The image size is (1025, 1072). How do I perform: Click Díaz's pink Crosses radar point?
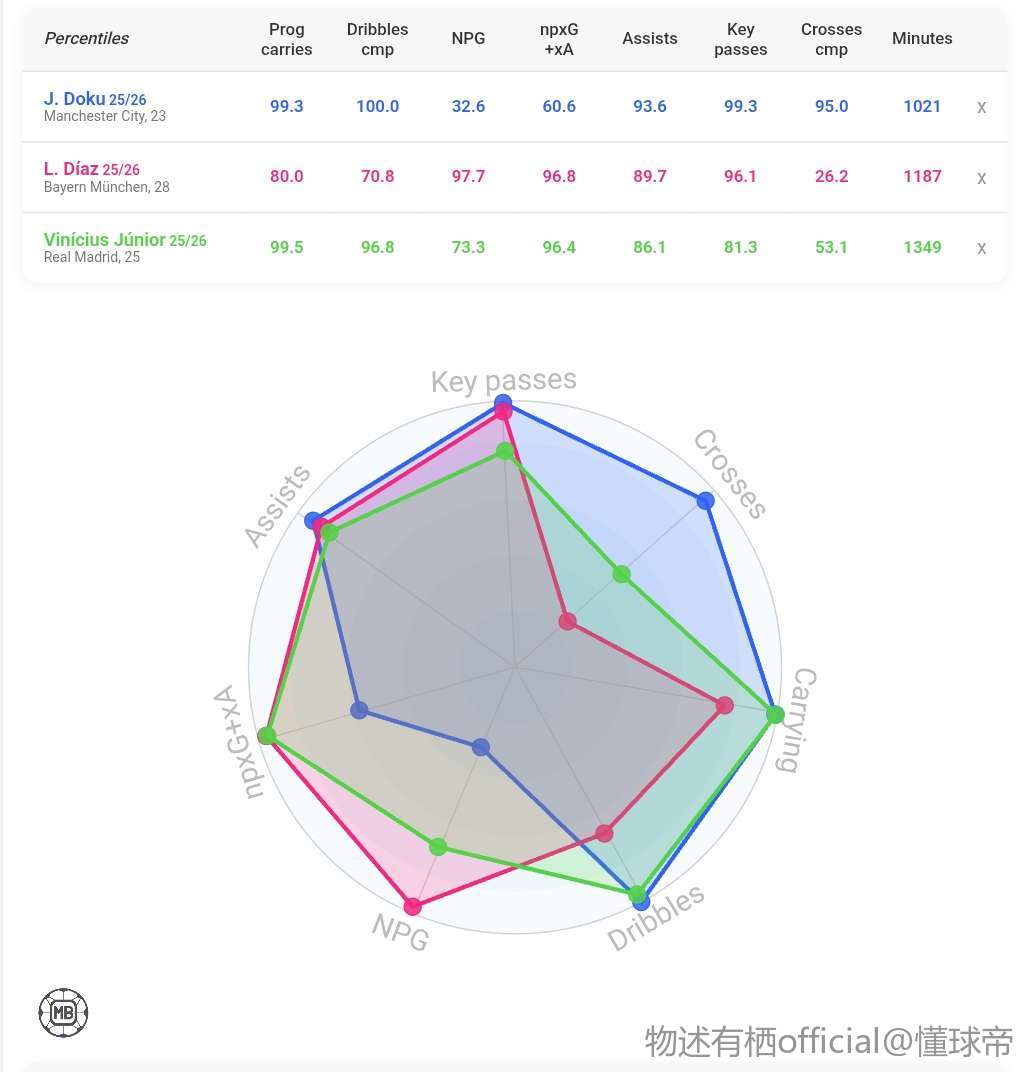point(568,622)
